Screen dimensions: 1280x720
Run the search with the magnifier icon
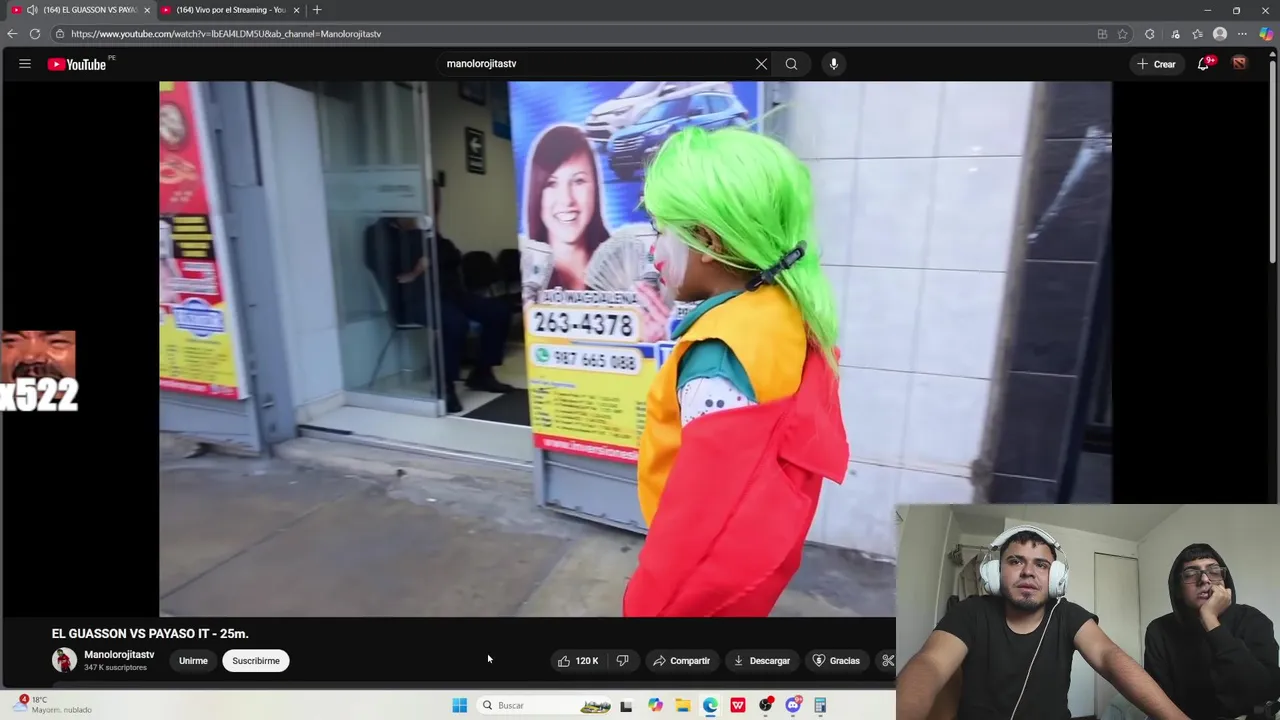[791, 64]
